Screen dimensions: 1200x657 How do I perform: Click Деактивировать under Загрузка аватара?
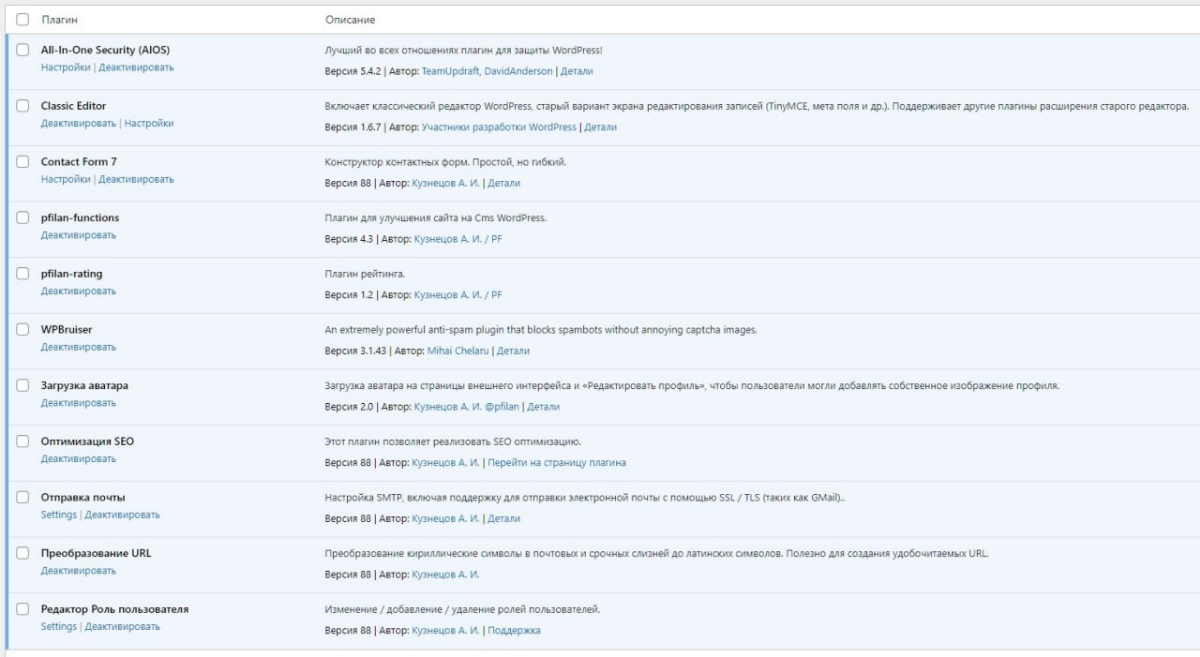tap(78, 403)
